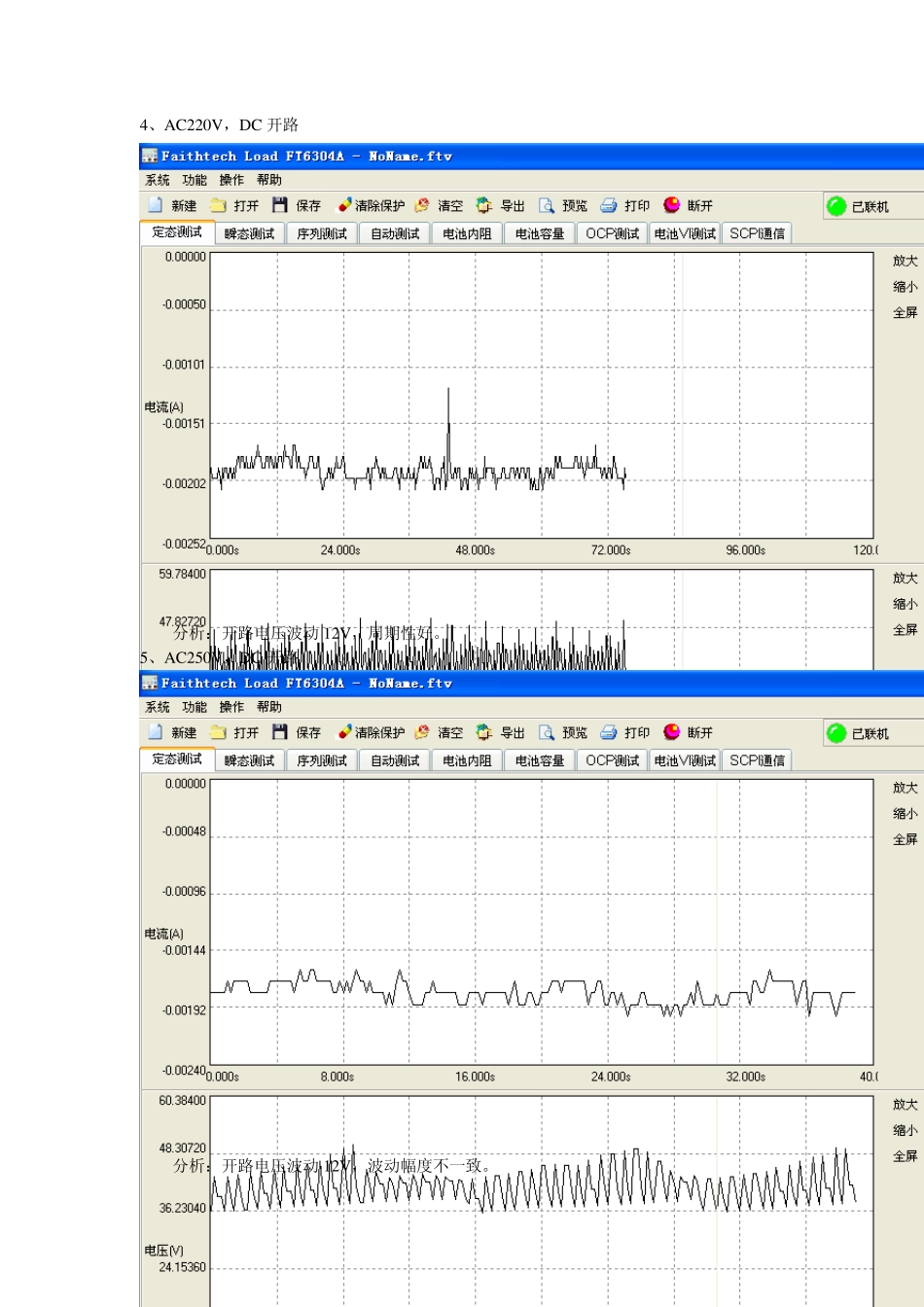Click the 新建 (New) icon in upper window
The image size is (924, 1307).
[156, 205]
